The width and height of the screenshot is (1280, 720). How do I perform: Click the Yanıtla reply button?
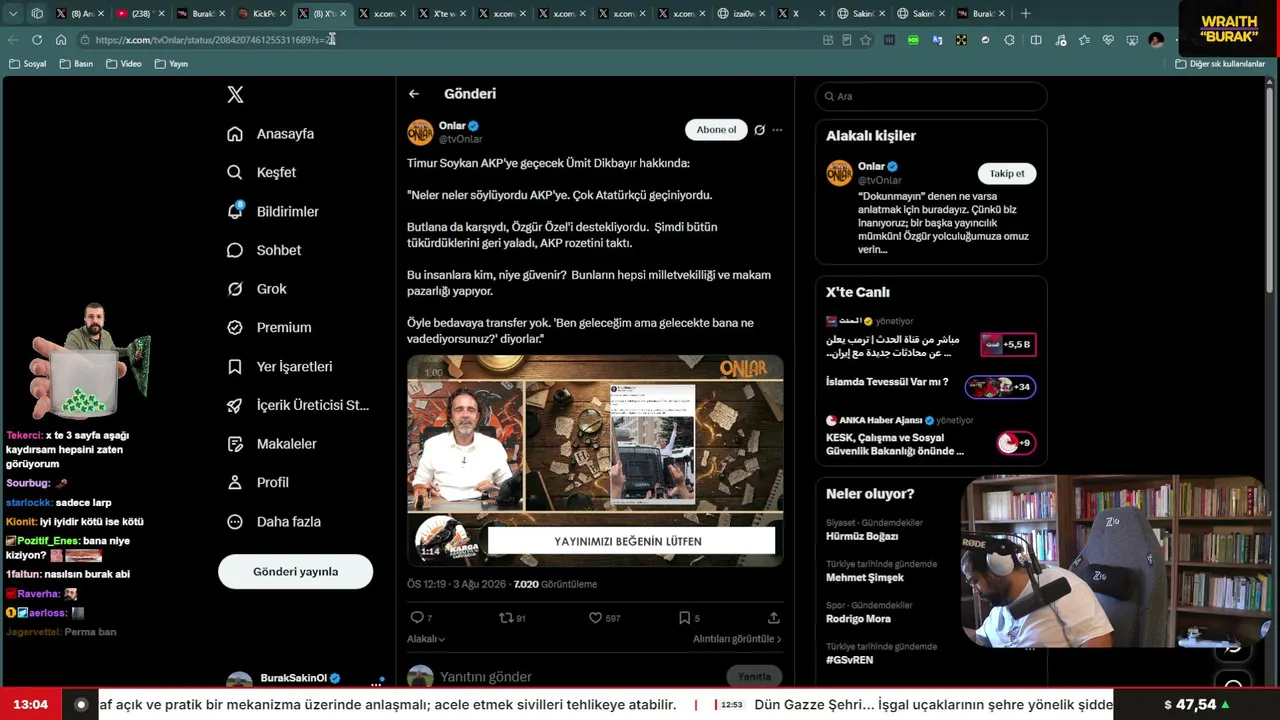tap(754, 677)
